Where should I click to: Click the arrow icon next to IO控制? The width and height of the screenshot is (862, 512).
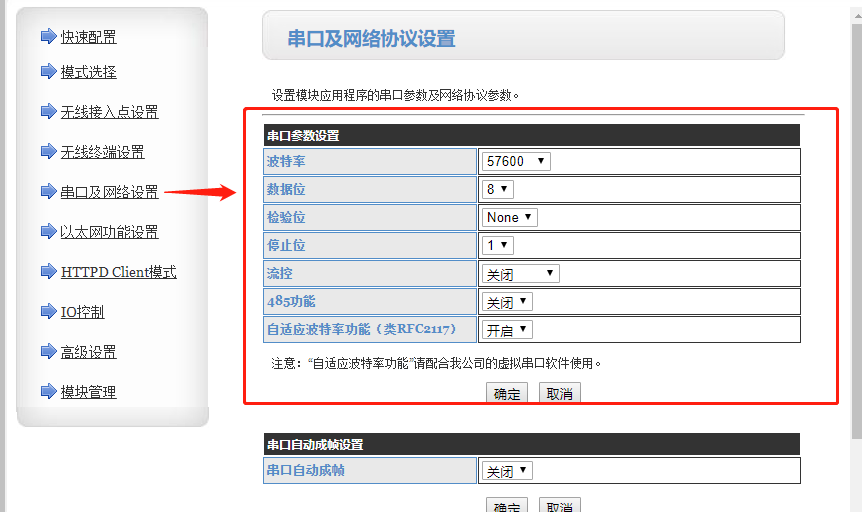tap(48, 311)
